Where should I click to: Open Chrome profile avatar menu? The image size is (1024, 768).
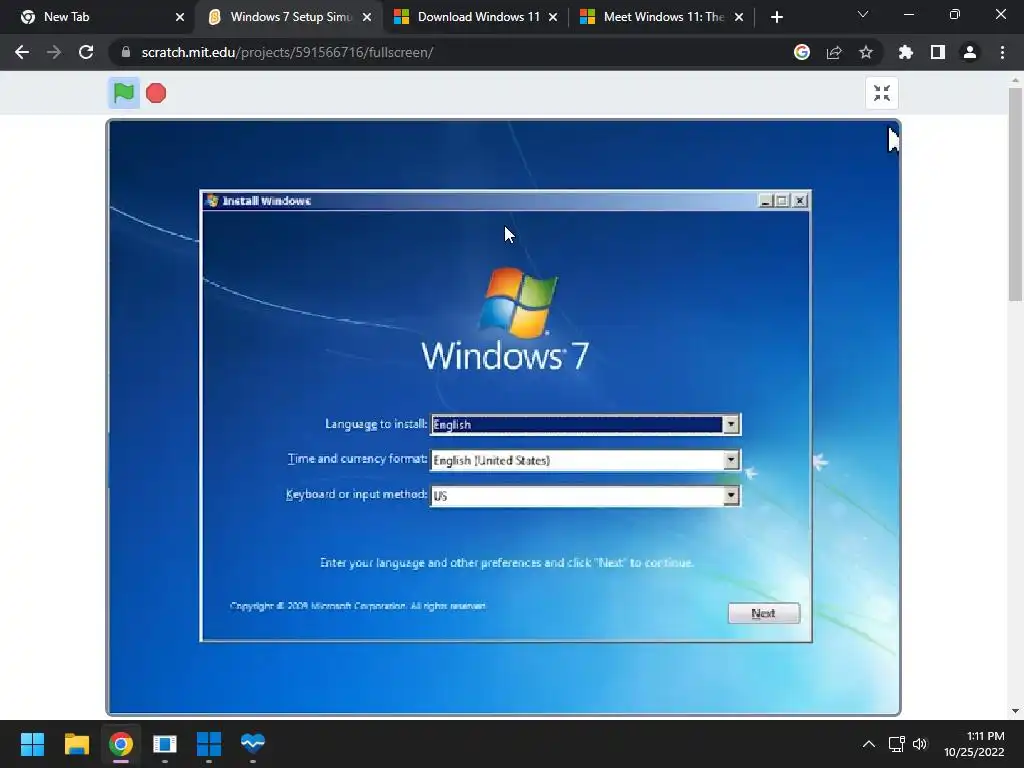970,52
